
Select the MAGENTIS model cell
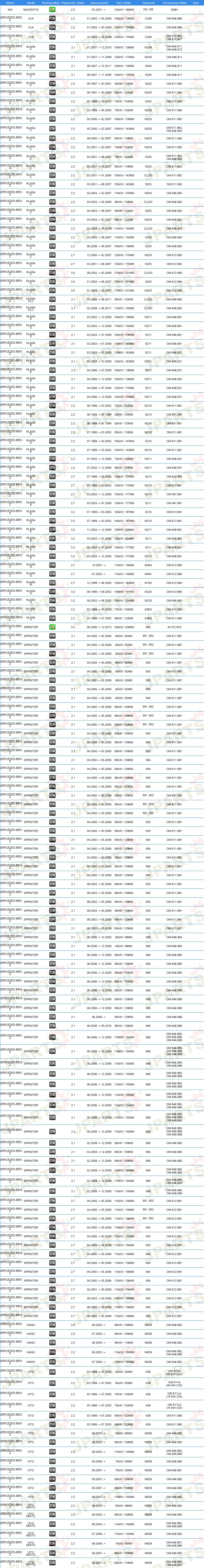[x=31, y=10]
